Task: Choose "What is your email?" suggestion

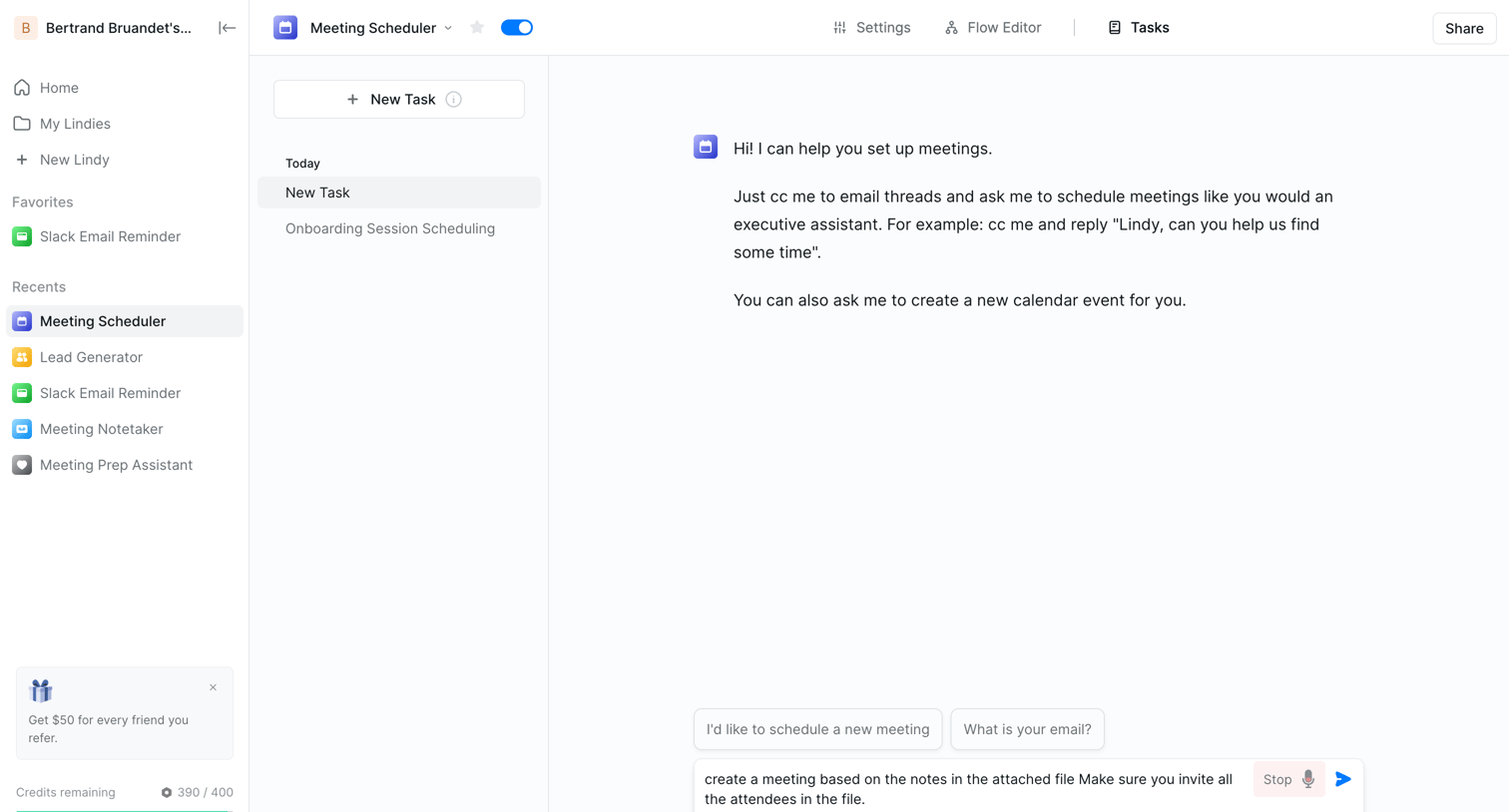Action: (1027, 729)
